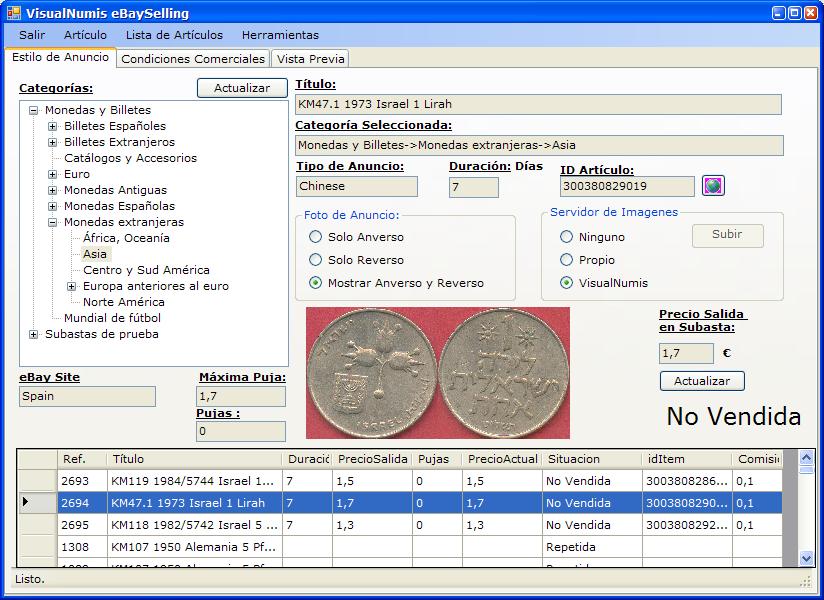This screenshot has width=824, height=600.
Task: Click 'Repetida' cell in row 1308
Action: (592, 547)
